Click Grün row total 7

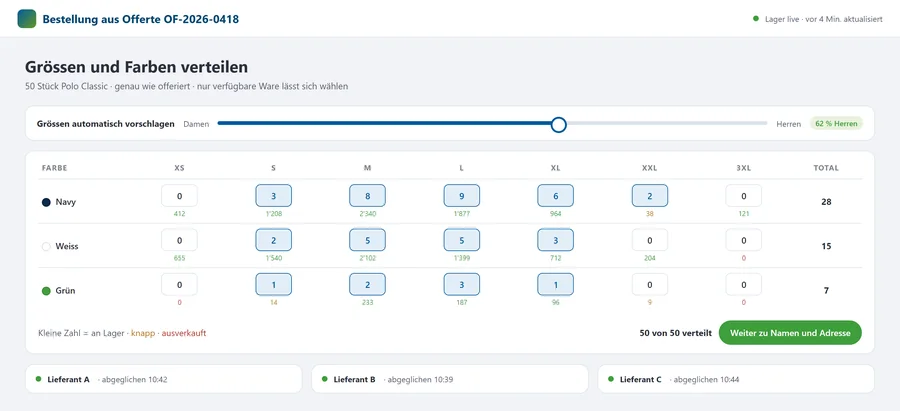(x=826, y=290)
